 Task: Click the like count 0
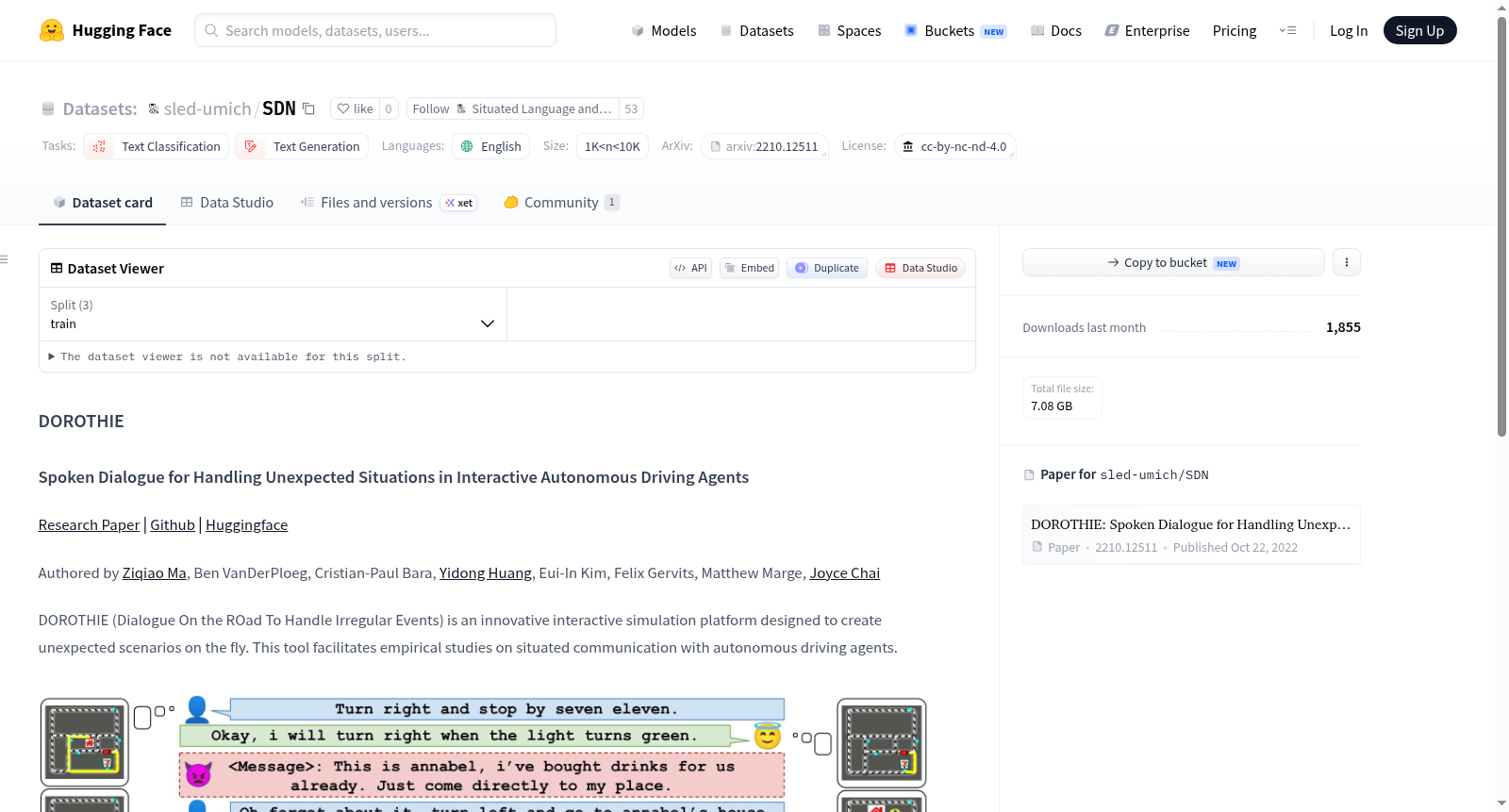click(389, 108)
